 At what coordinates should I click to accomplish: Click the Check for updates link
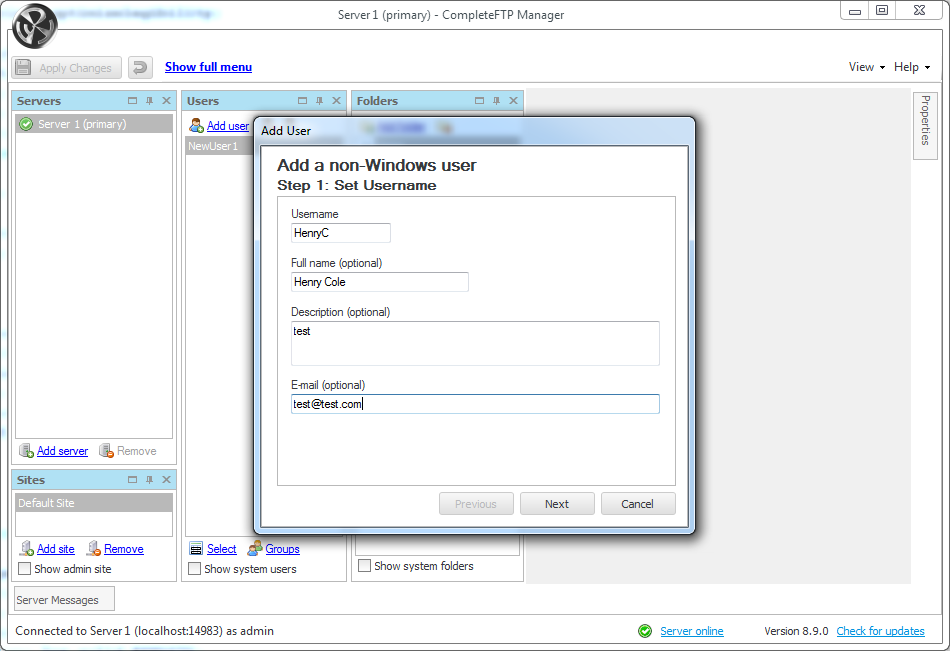[x=880, y=631]
